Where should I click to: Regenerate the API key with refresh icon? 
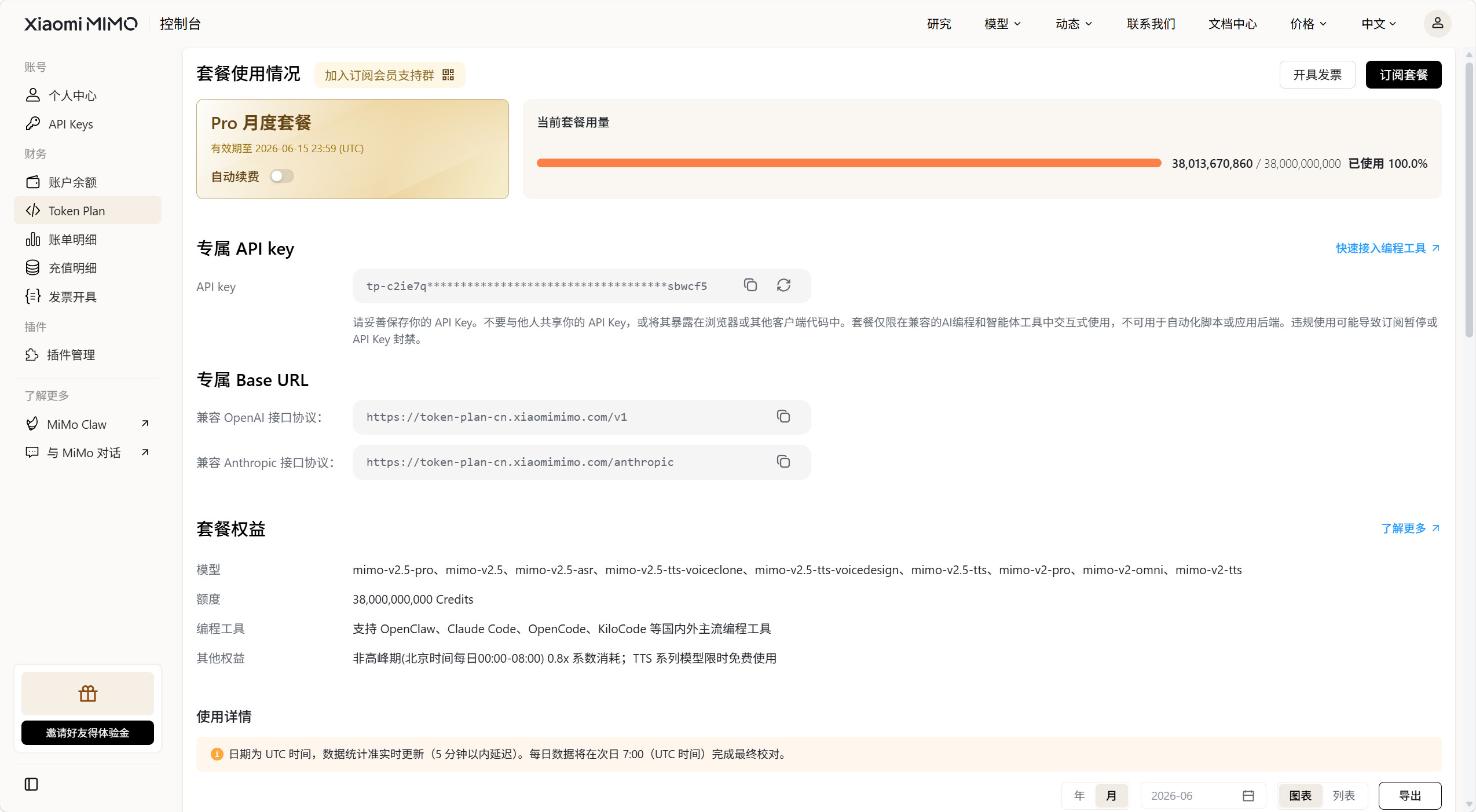pos(783,285)
